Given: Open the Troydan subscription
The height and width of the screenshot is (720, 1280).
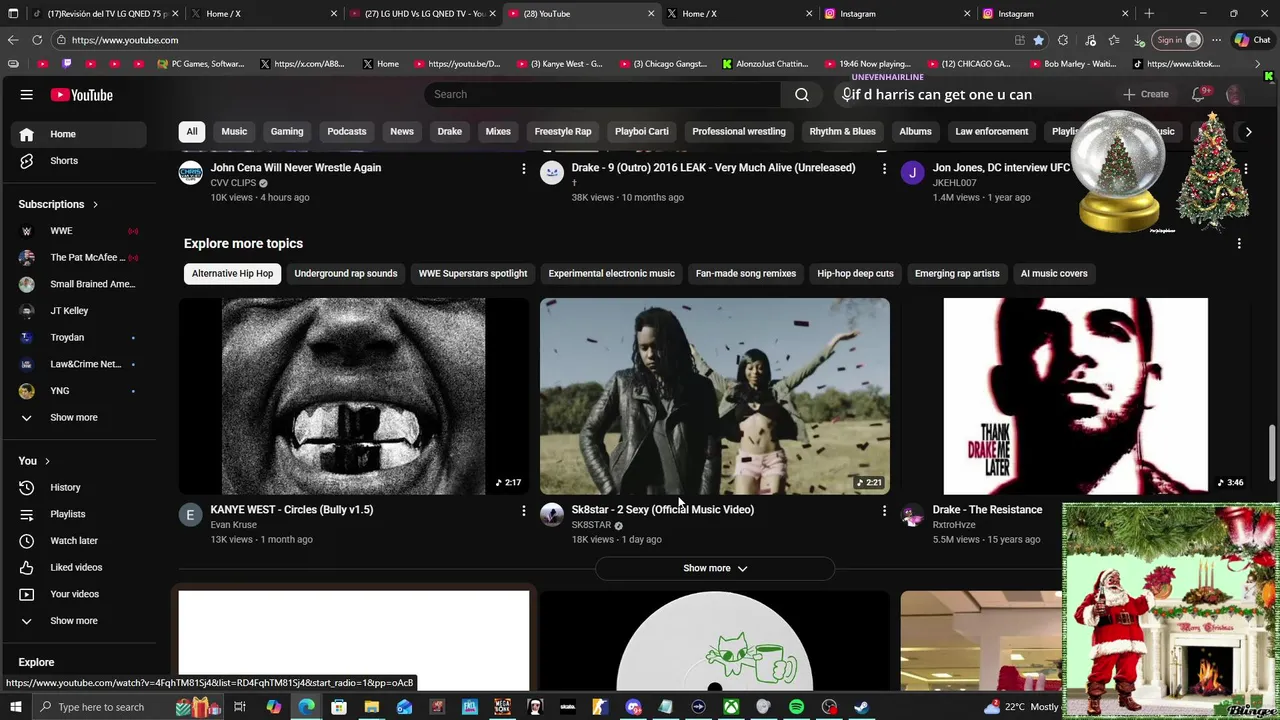Looking at the screenshot, I should (76, 338).
